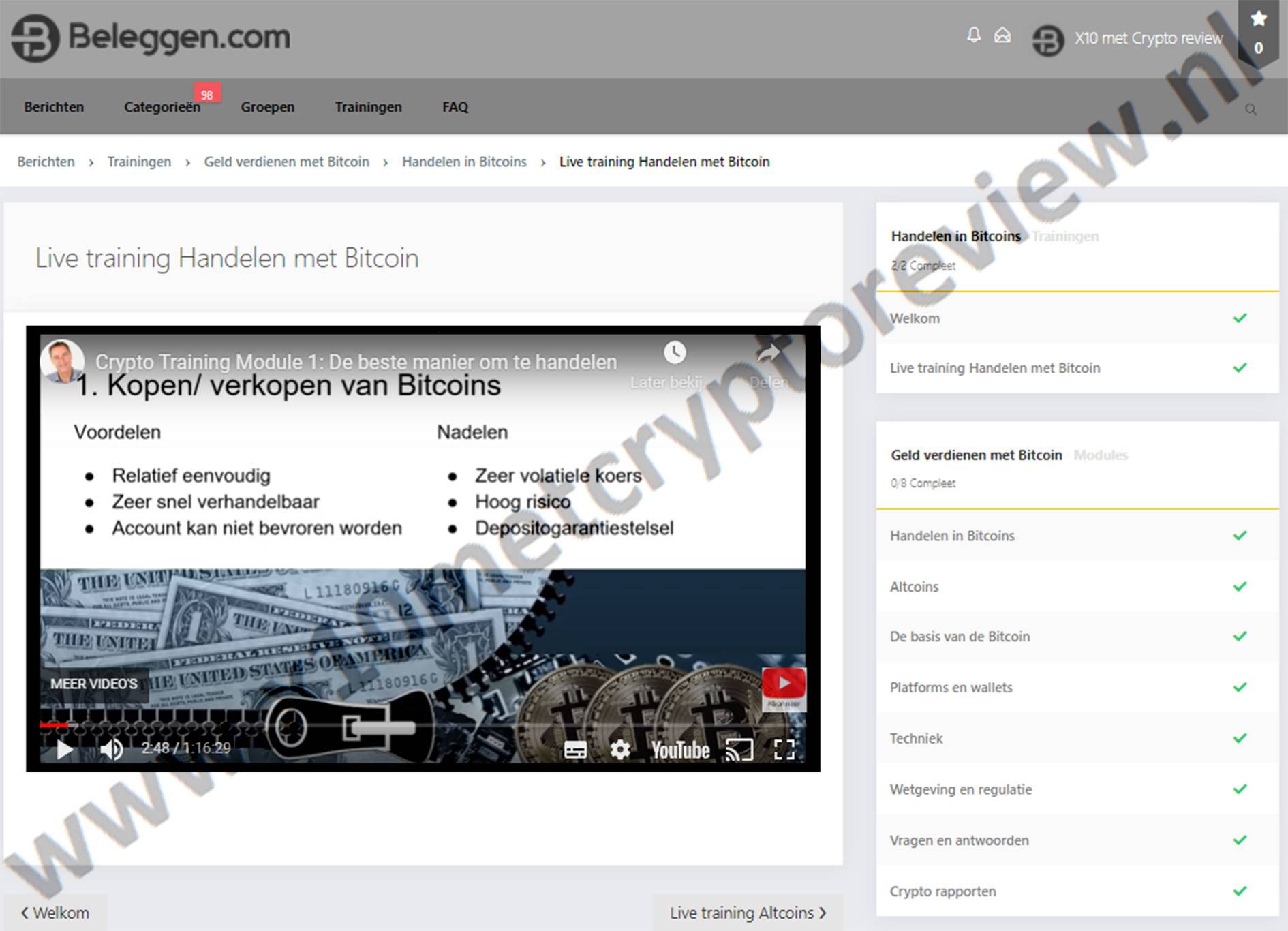Click the search magnifier icon
Image resolution: width=1288 pixels, height=931 pixels.
[x=1251, y=109]
